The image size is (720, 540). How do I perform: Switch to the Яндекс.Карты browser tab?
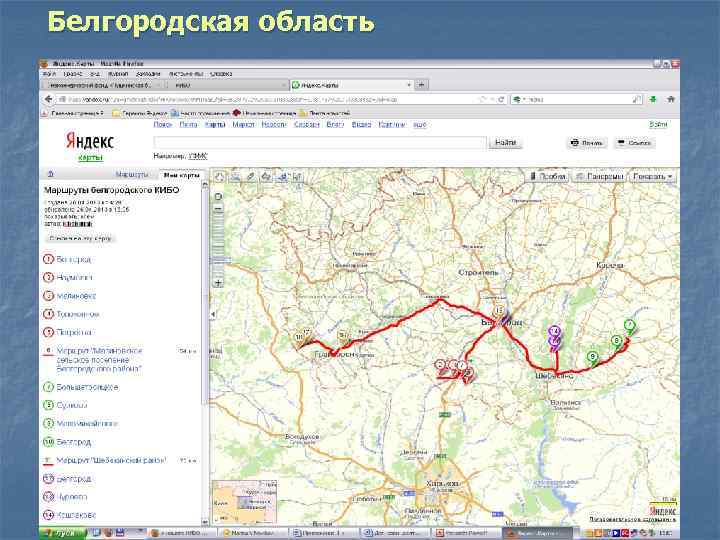351,85
